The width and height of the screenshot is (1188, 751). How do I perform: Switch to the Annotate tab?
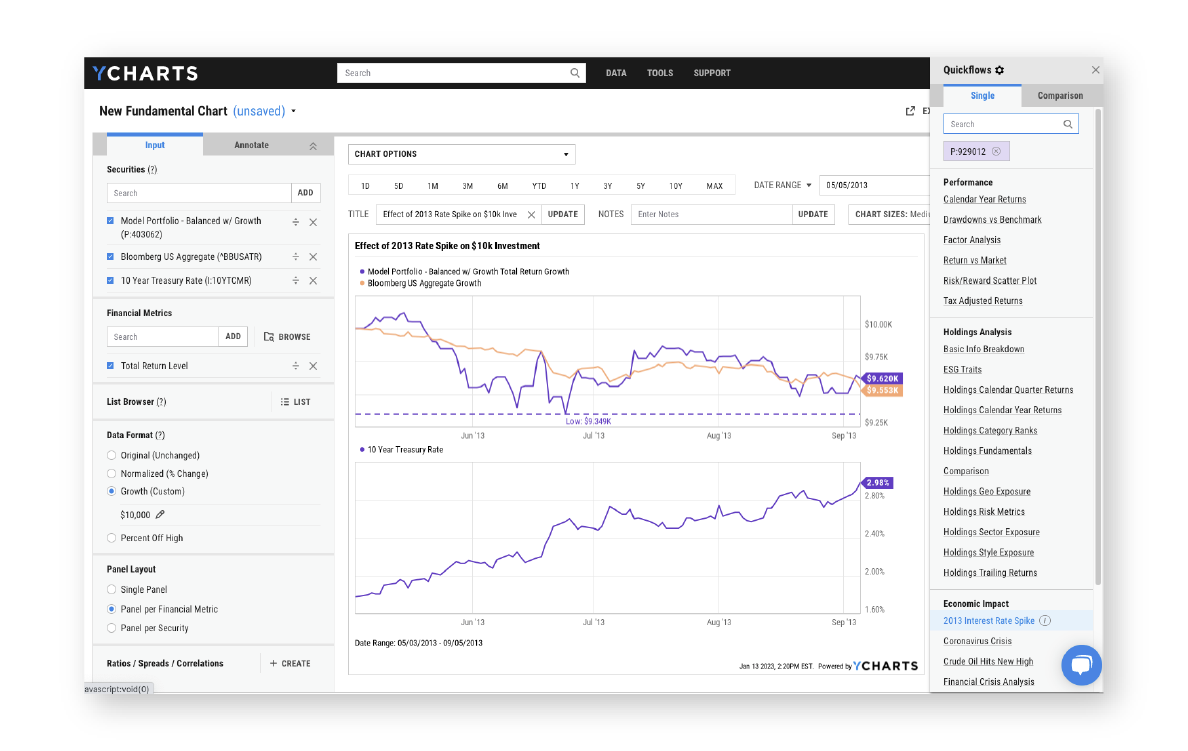click(254, 144)
